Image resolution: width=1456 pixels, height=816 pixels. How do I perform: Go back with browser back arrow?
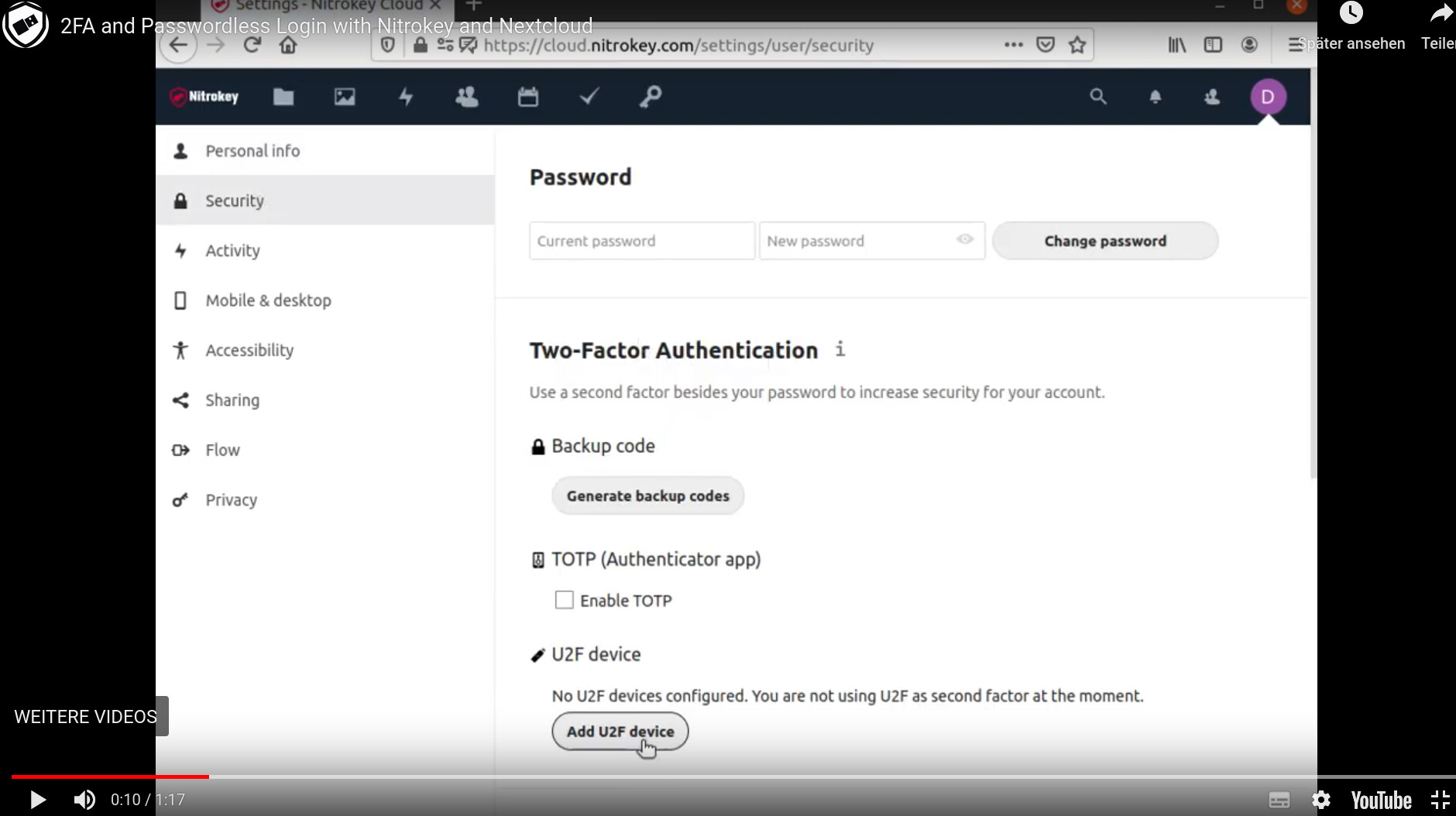(178, 45)
